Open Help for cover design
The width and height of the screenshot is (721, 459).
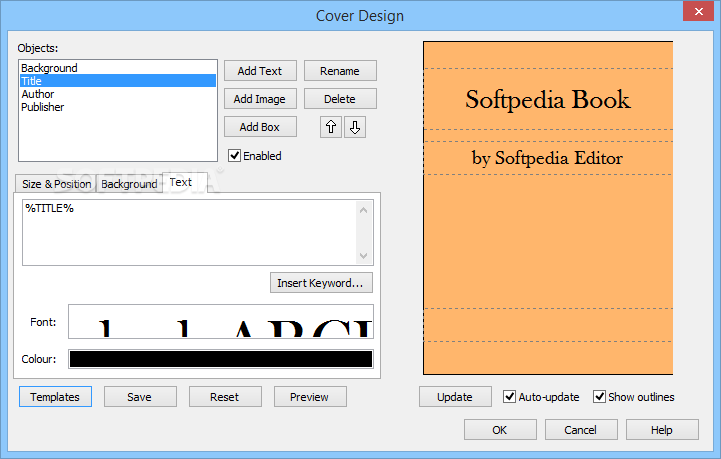tap(662, 430)
